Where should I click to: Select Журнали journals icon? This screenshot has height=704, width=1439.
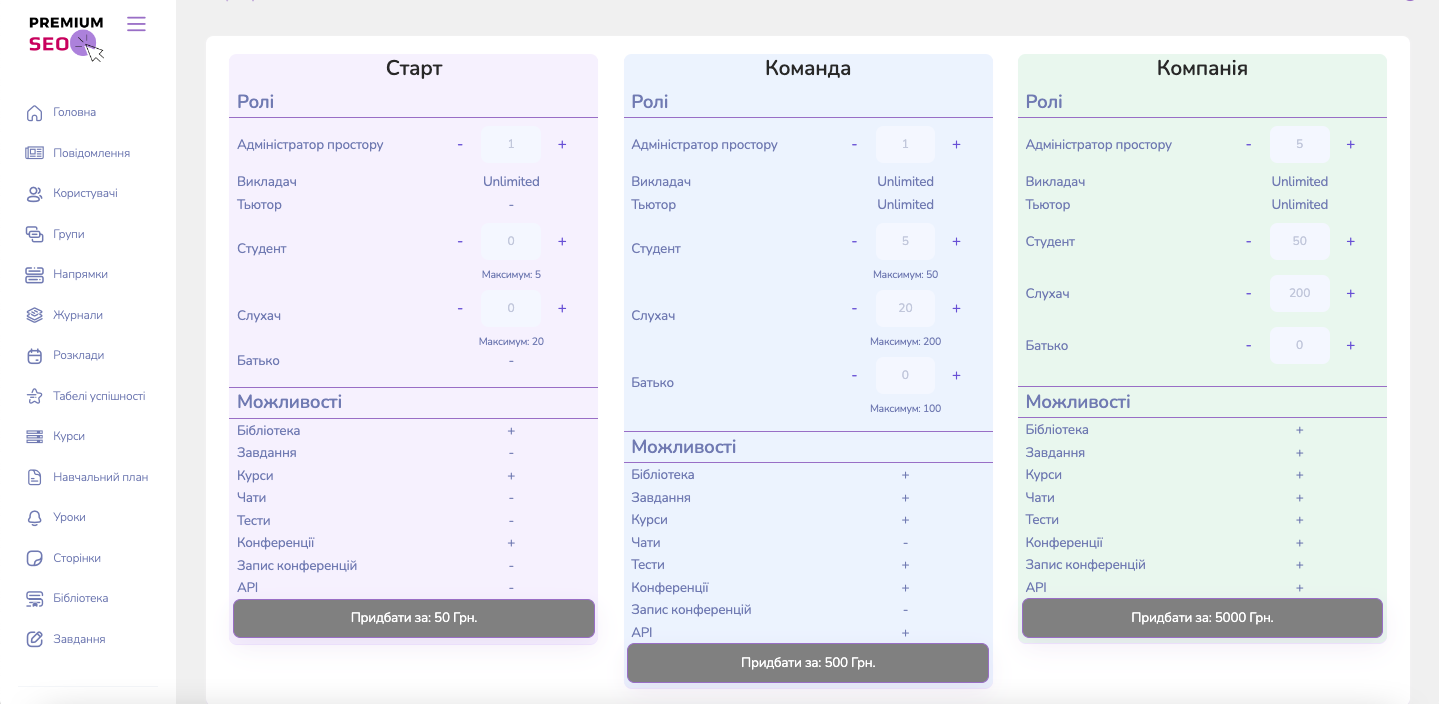(x=35, y=315)
